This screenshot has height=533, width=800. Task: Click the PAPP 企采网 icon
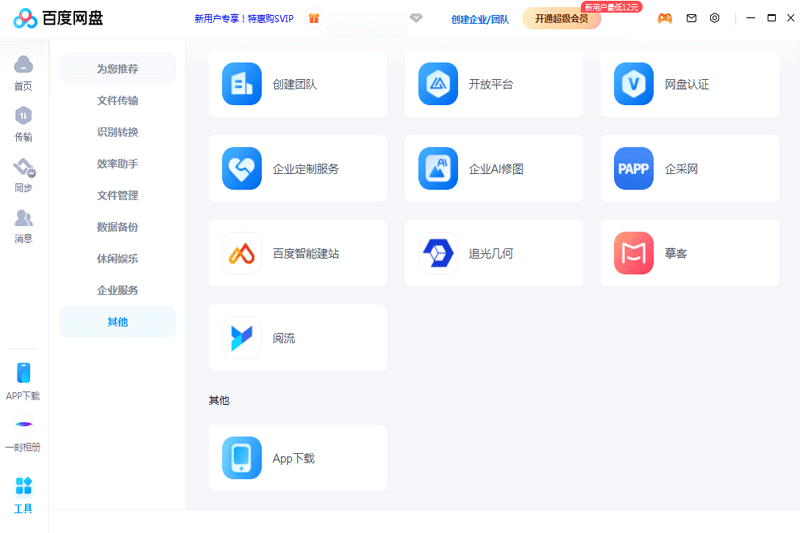coord(634,168)
